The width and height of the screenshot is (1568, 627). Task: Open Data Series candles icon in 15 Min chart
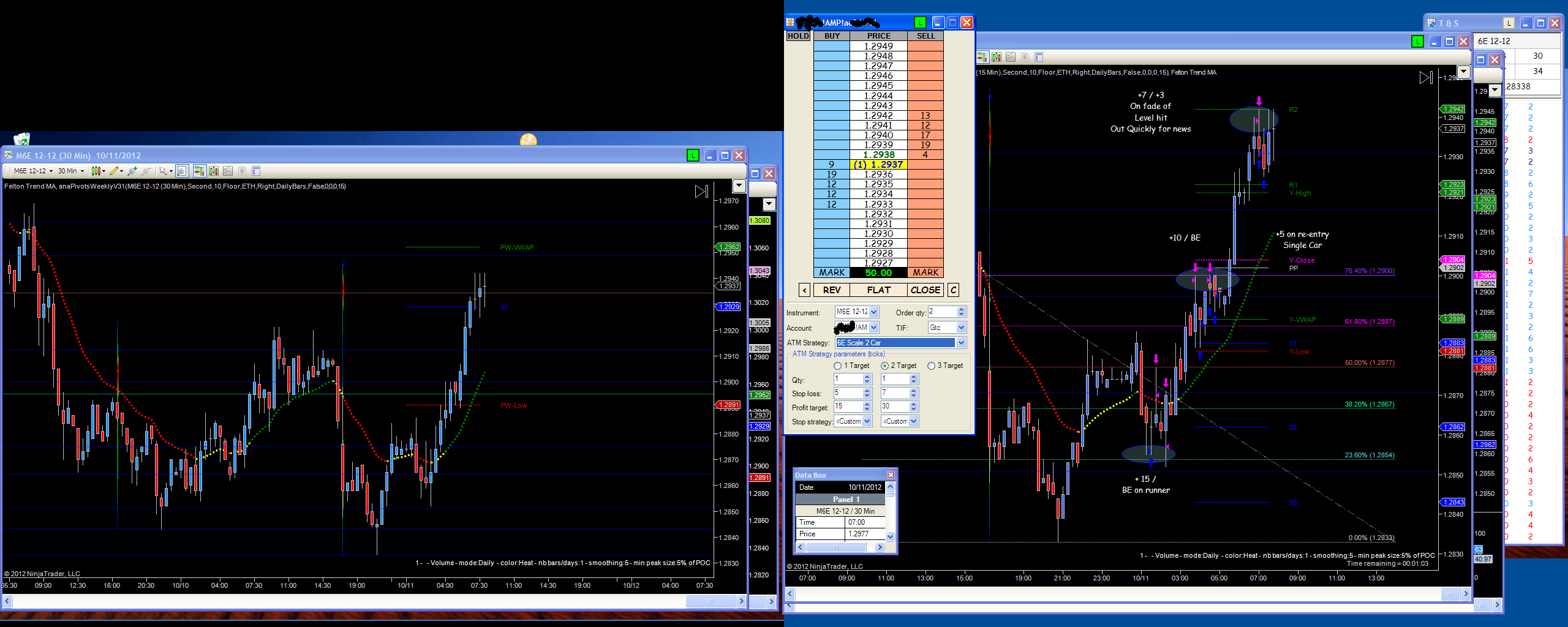coord(997,57)
